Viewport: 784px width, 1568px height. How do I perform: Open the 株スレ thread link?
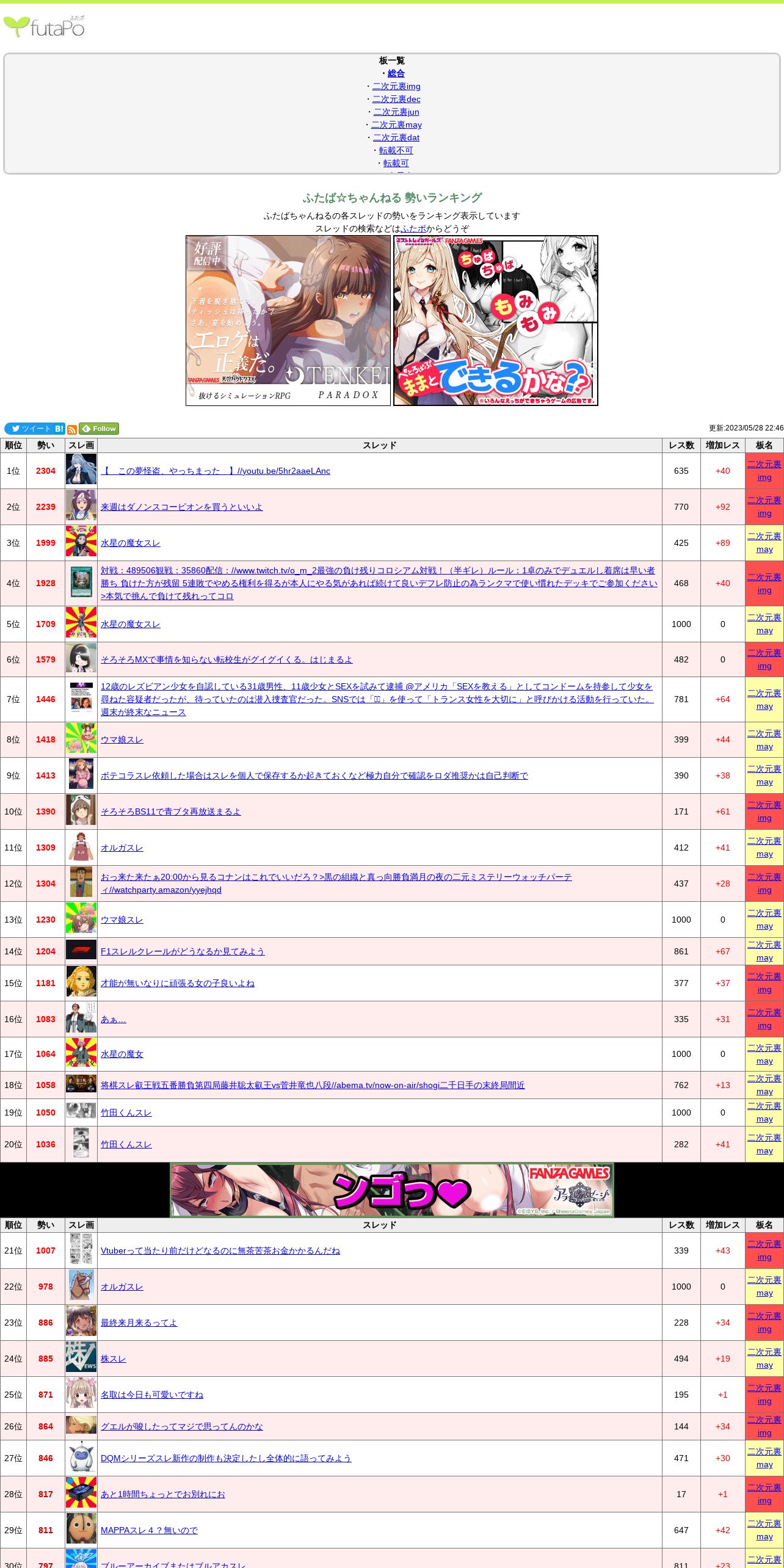pos(114,1359)
